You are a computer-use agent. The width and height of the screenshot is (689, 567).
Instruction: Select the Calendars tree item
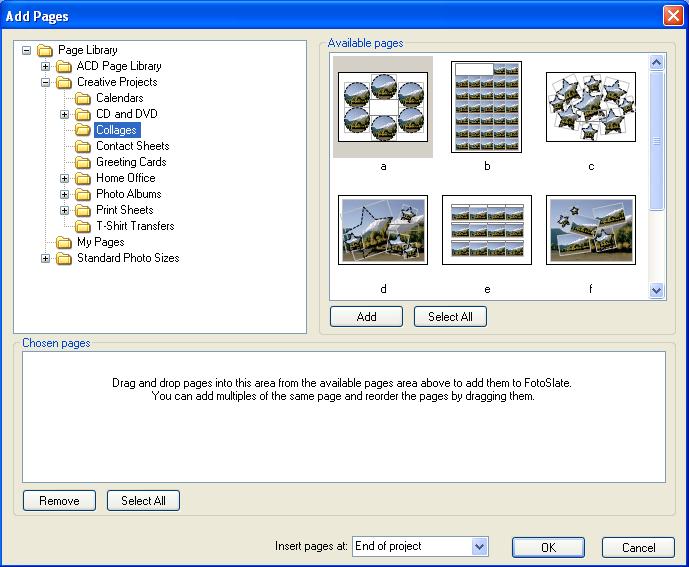(120, 98)
